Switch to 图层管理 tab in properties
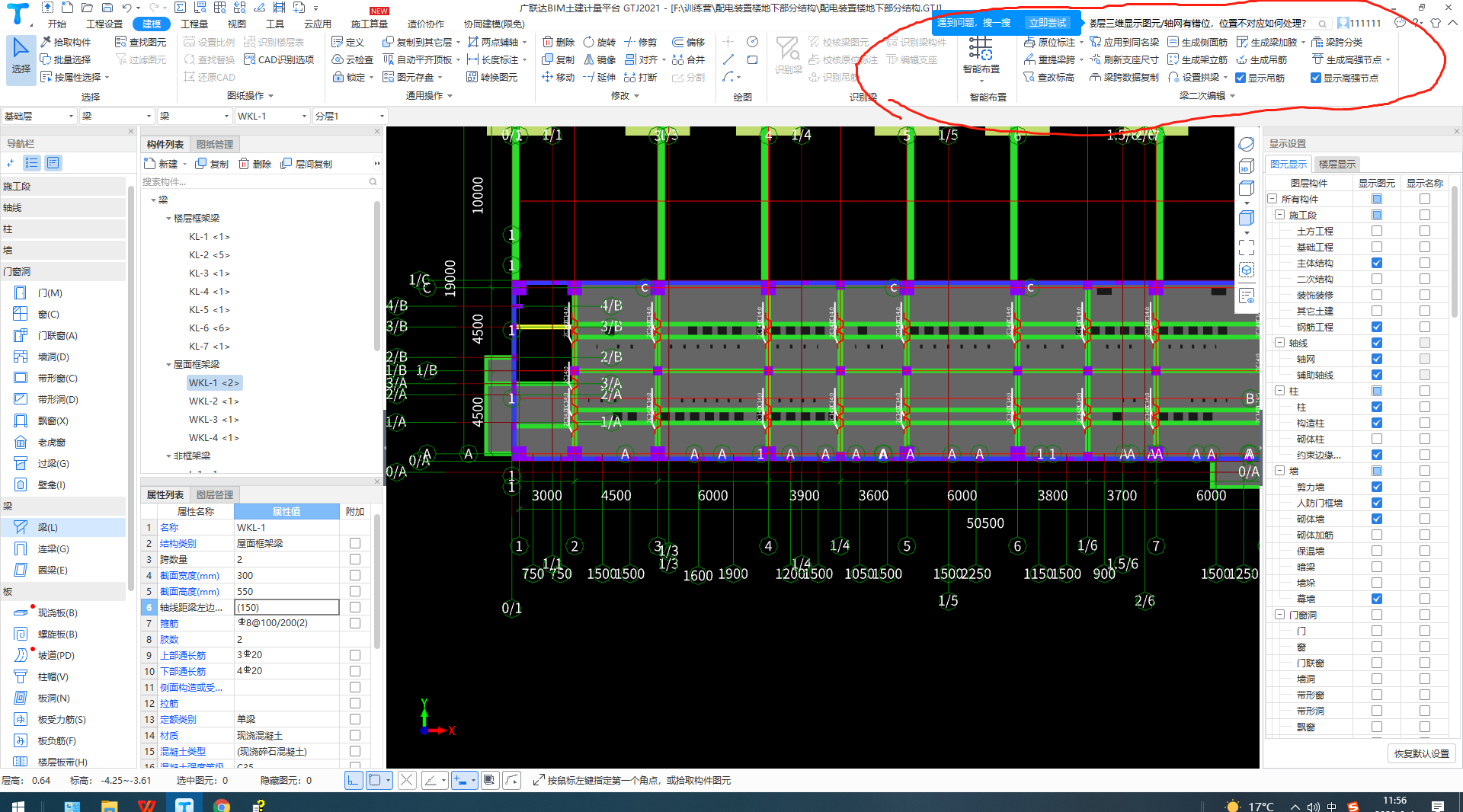Viewport: 1463px width, 812px height. click(x=215, y=494)
